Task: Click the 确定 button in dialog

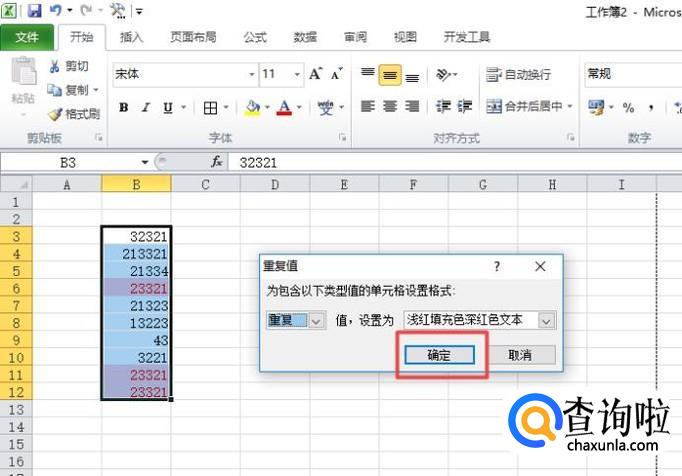Action: (438, 355)
